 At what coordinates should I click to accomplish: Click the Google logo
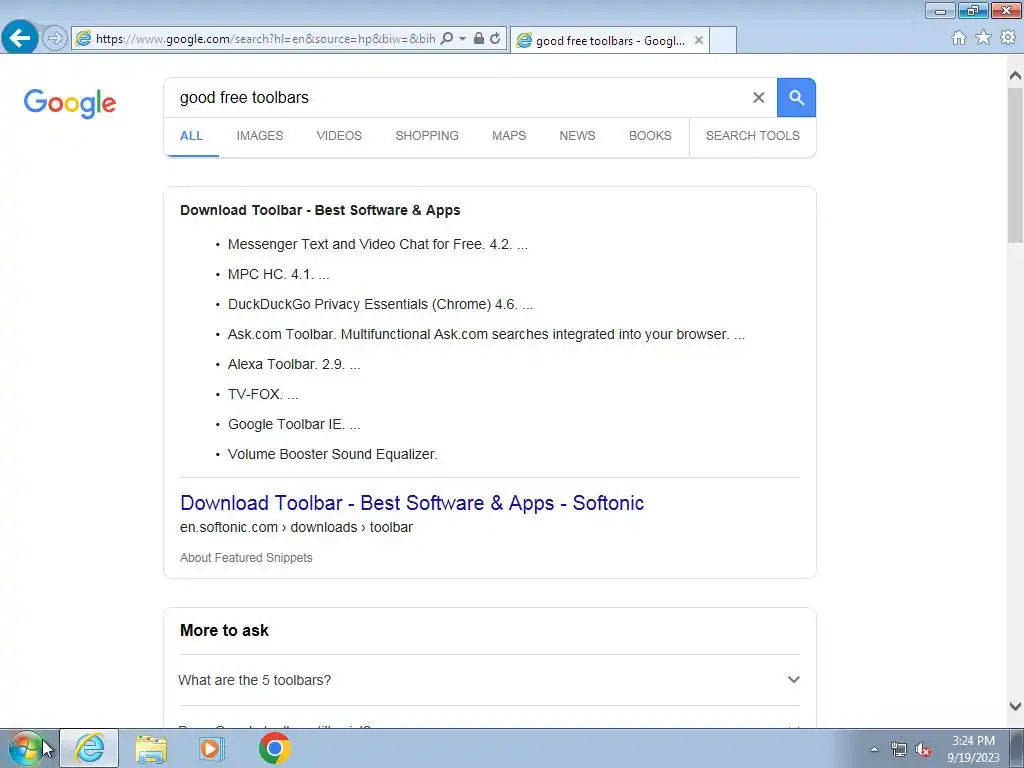point(70,103)
